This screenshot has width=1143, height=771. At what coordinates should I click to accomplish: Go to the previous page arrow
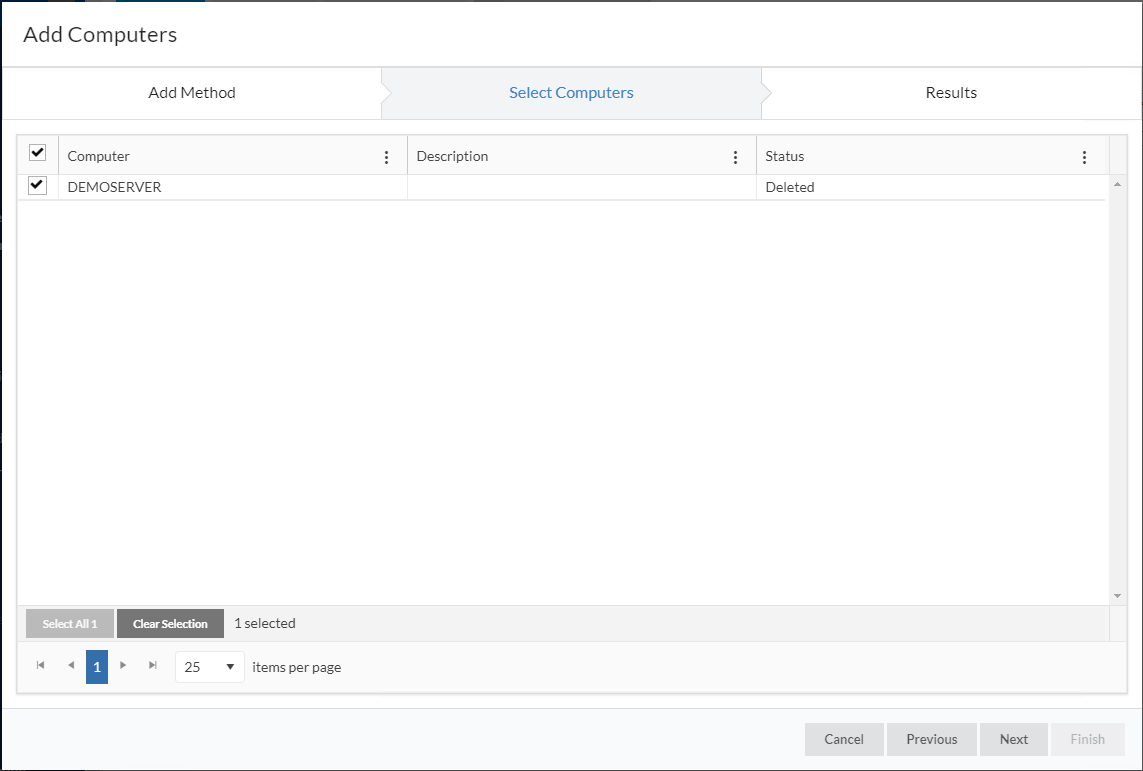(x=71, y=665)
